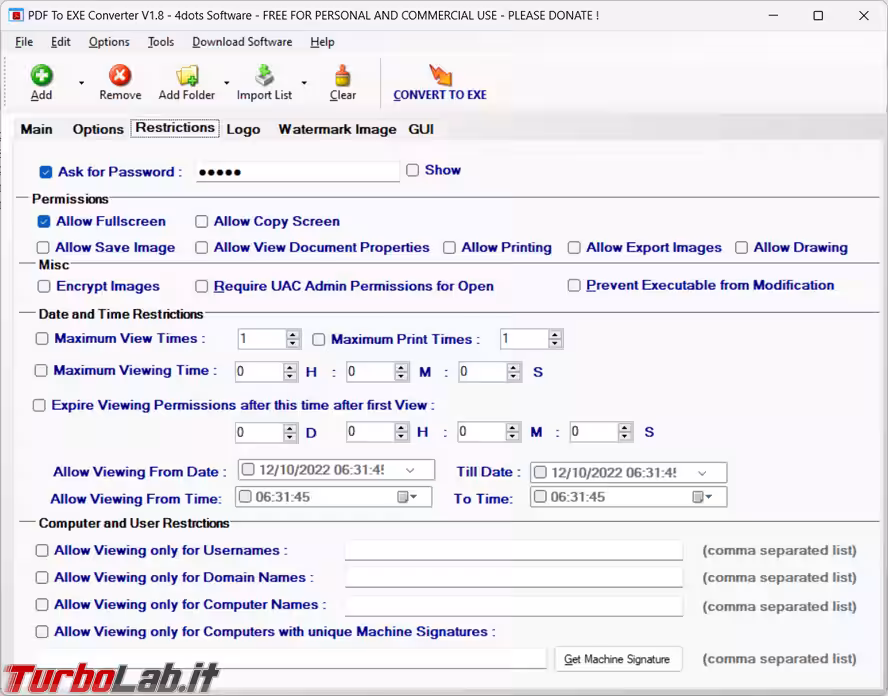
Task: Increase the Maximum View Times spinner value
Action: click(x=292, y=334)
